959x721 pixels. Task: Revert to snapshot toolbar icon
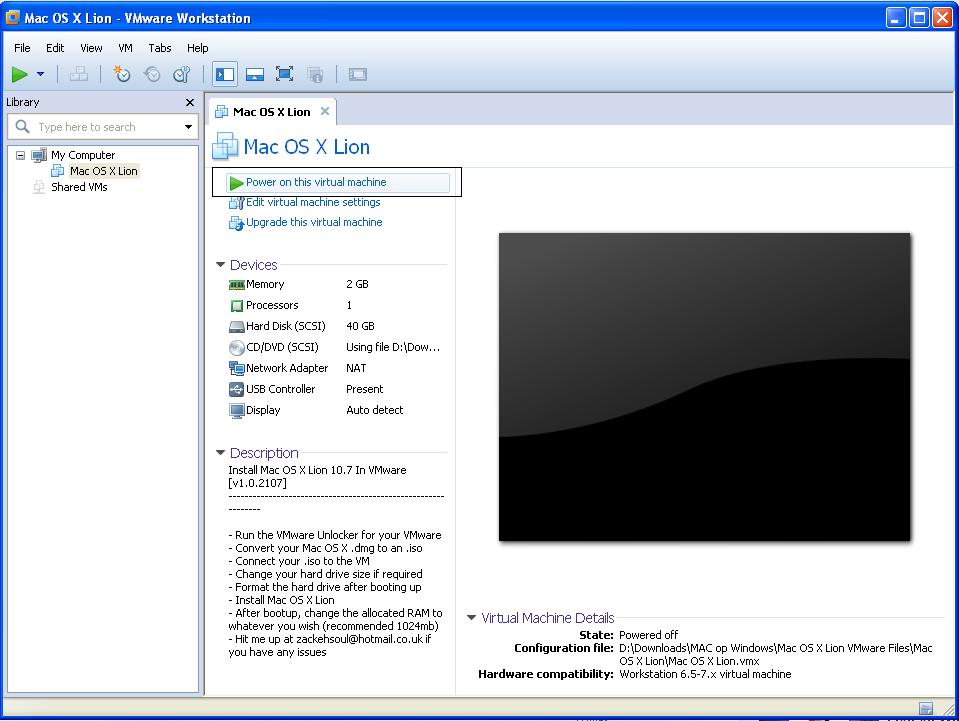(x=152, y=75)
